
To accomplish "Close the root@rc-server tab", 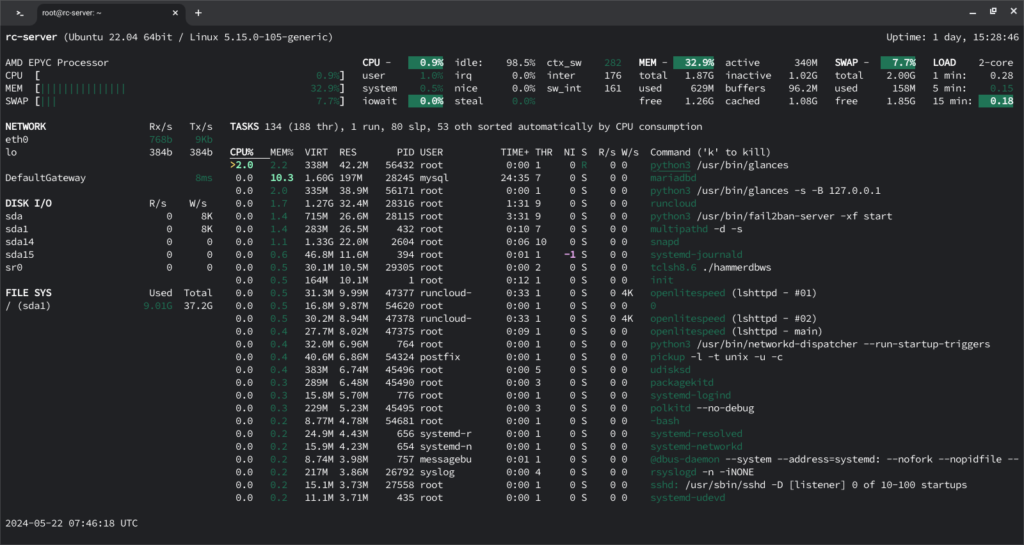I will (x=175, y=13).
